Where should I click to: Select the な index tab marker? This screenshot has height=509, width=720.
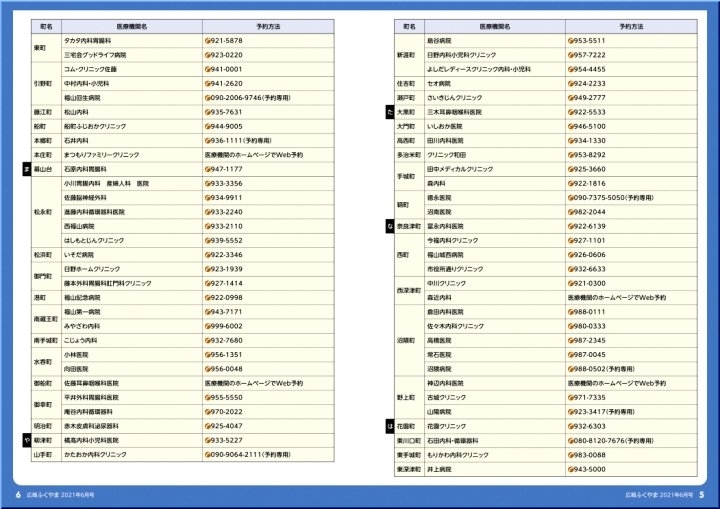click(x=389, y=227)
